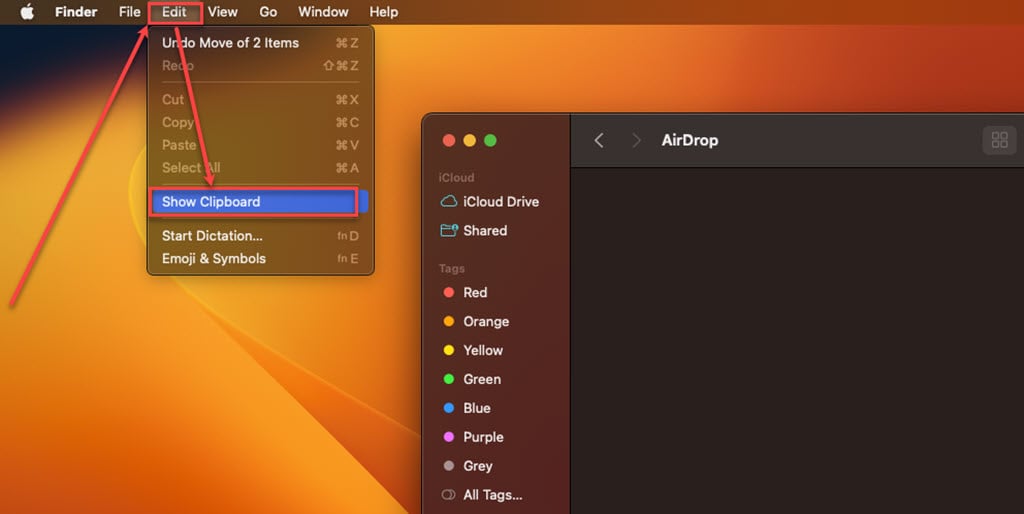Click the icon view button in toolbar
The height and width of the screenshot is (514, 1024).
(x=999, y=140)
